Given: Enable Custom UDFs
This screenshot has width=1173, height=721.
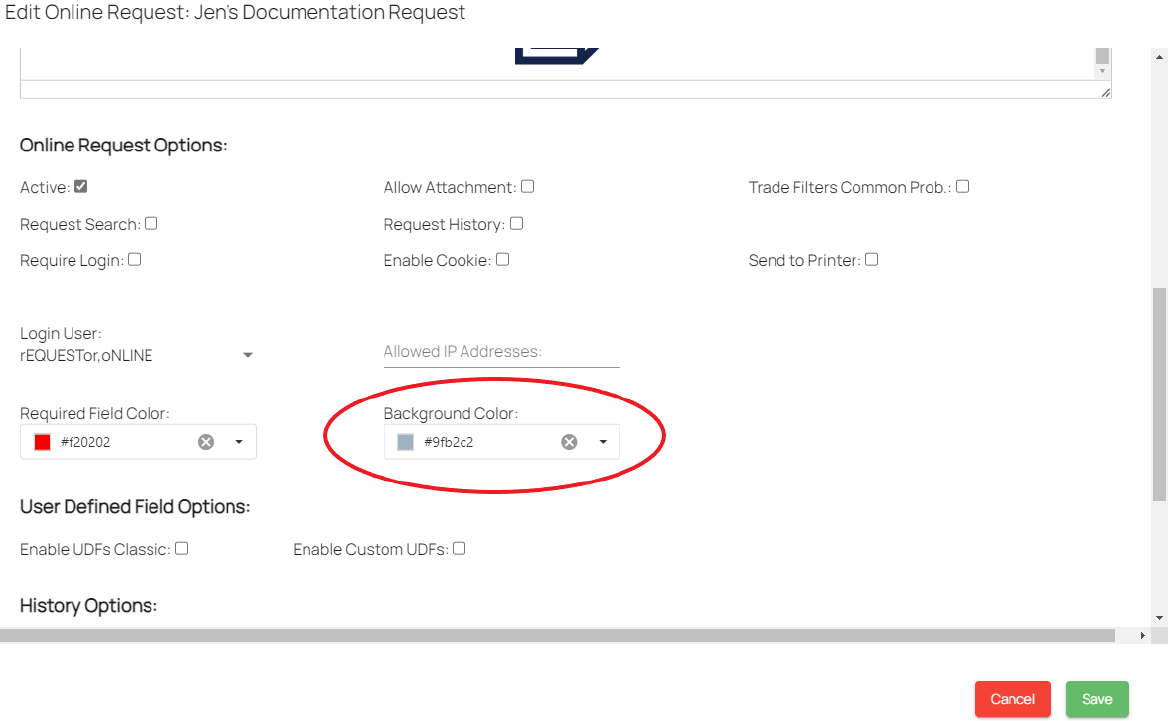Looking at the screenshot, I should 458,547.
